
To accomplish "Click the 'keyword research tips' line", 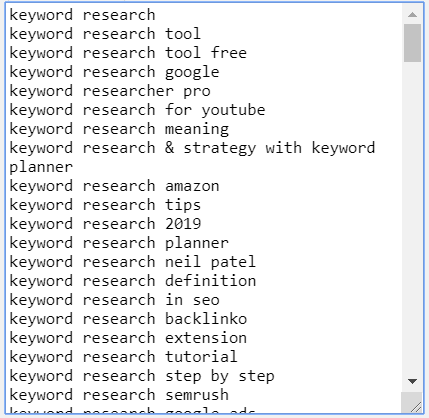I will click(105, 205).
